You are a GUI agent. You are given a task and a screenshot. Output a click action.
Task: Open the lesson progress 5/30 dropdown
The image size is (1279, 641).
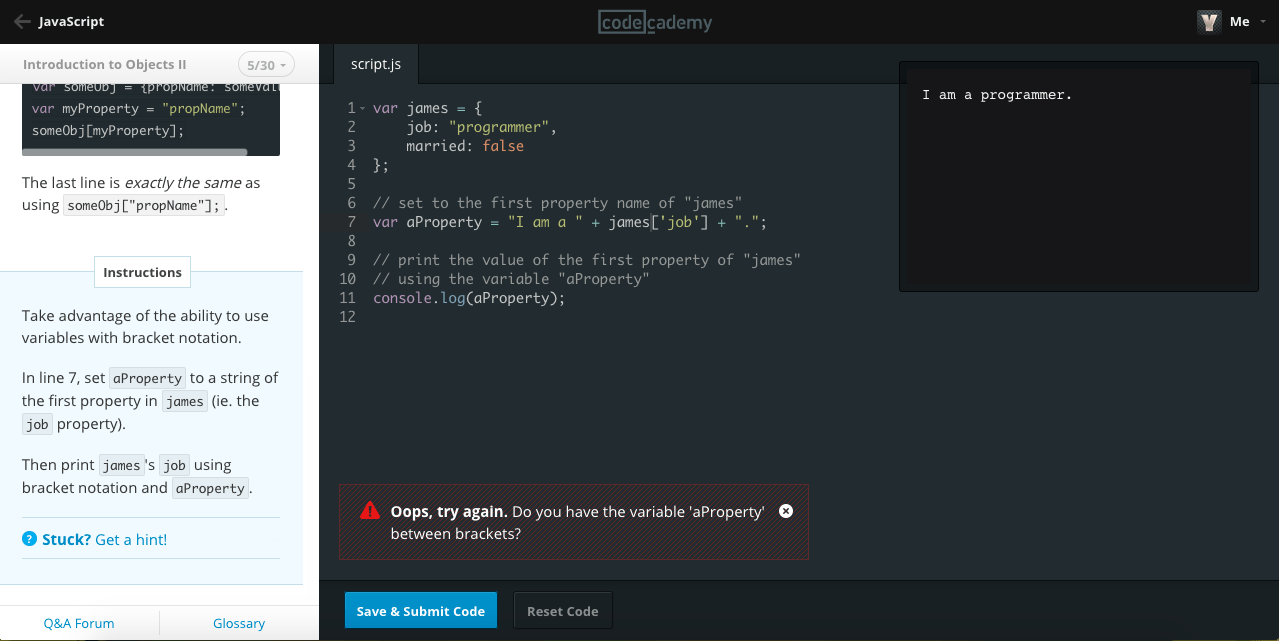(265, 63)
